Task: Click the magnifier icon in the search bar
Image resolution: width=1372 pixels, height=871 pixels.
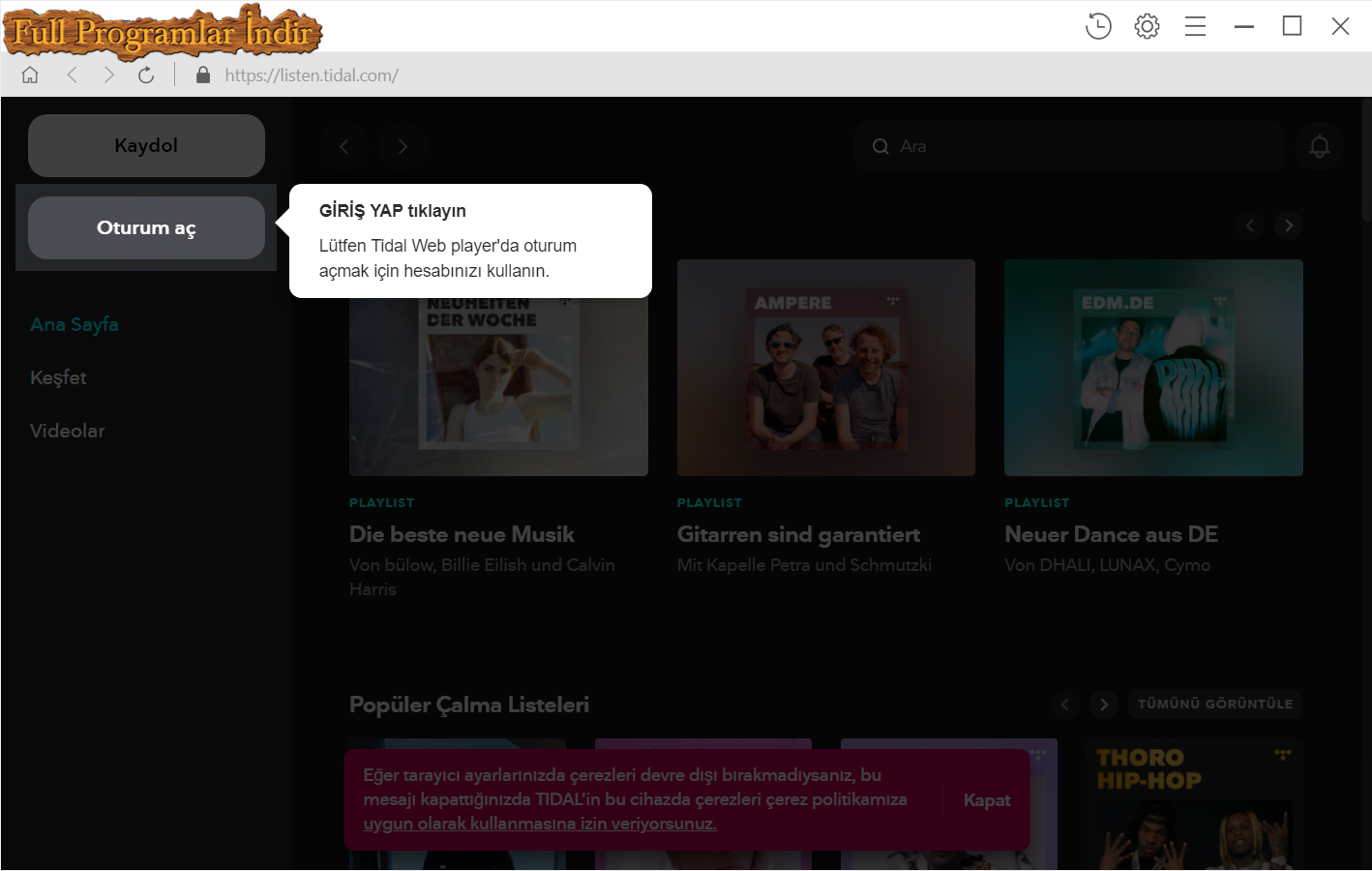Action: tap(880, 146)
